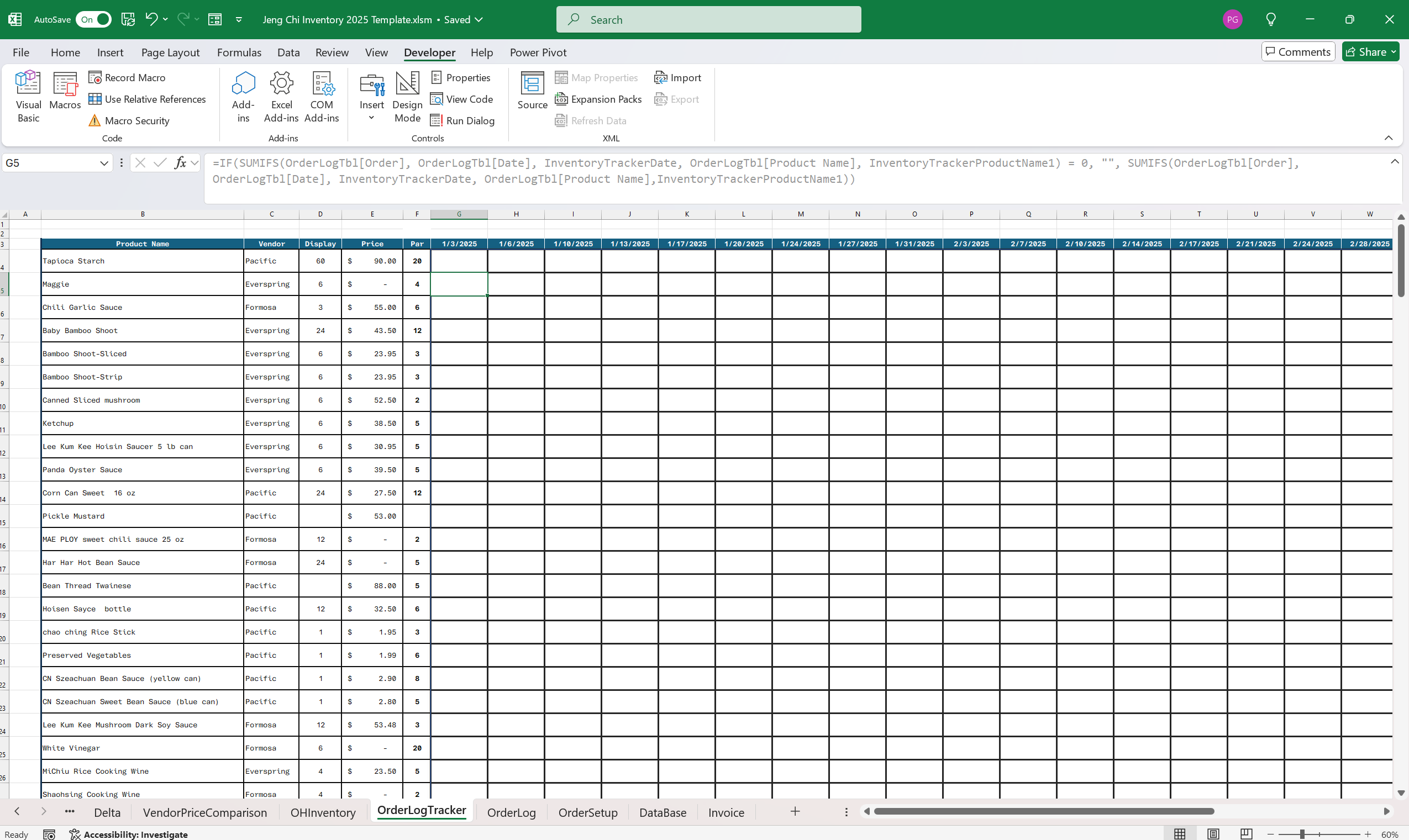Click the Comments button
Viewport: 1409px width, 840px height.
pos(1297,51)
